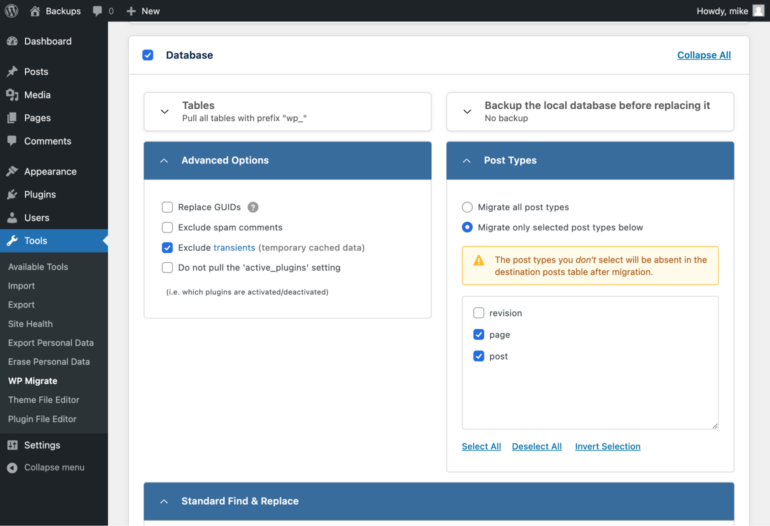Click the Pages icon in sidebar
The width and height of the screenshot is (770, 526).
pyautogui.click(x=12, y=118)
